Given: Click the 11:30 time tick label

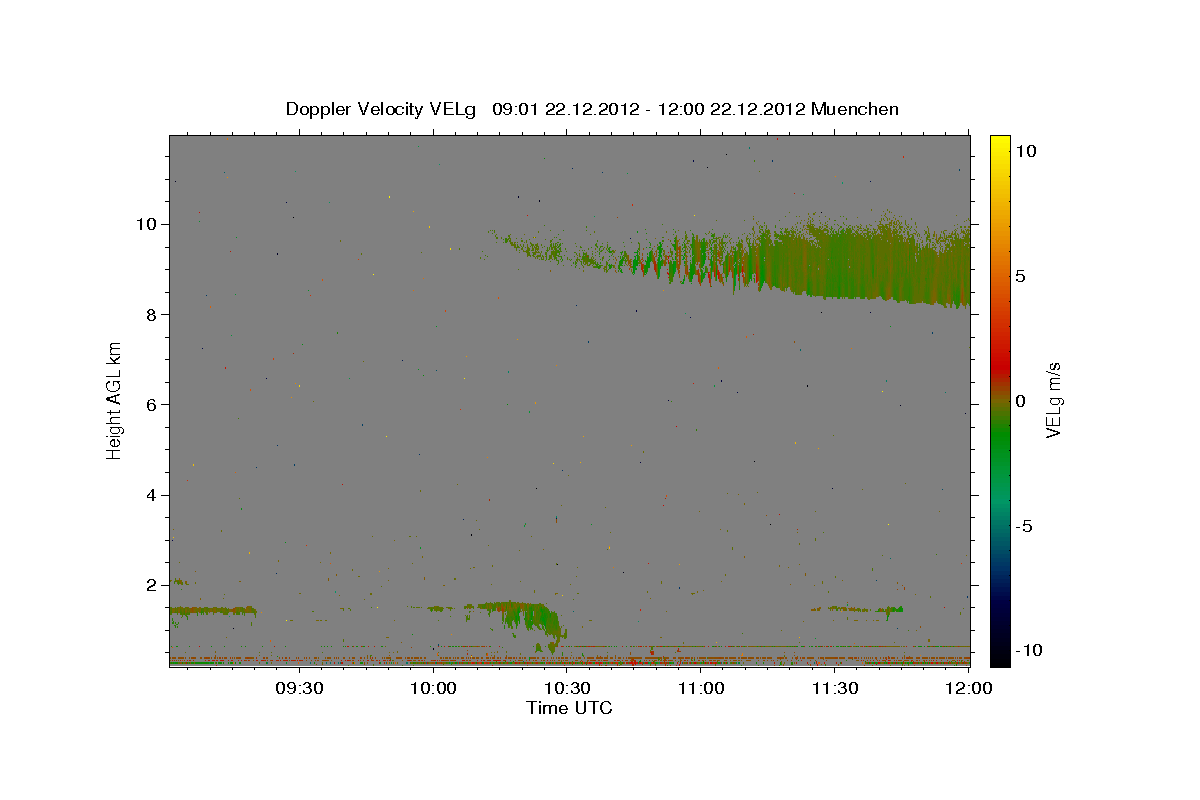Looking at the screenshot, I should 834,688.
